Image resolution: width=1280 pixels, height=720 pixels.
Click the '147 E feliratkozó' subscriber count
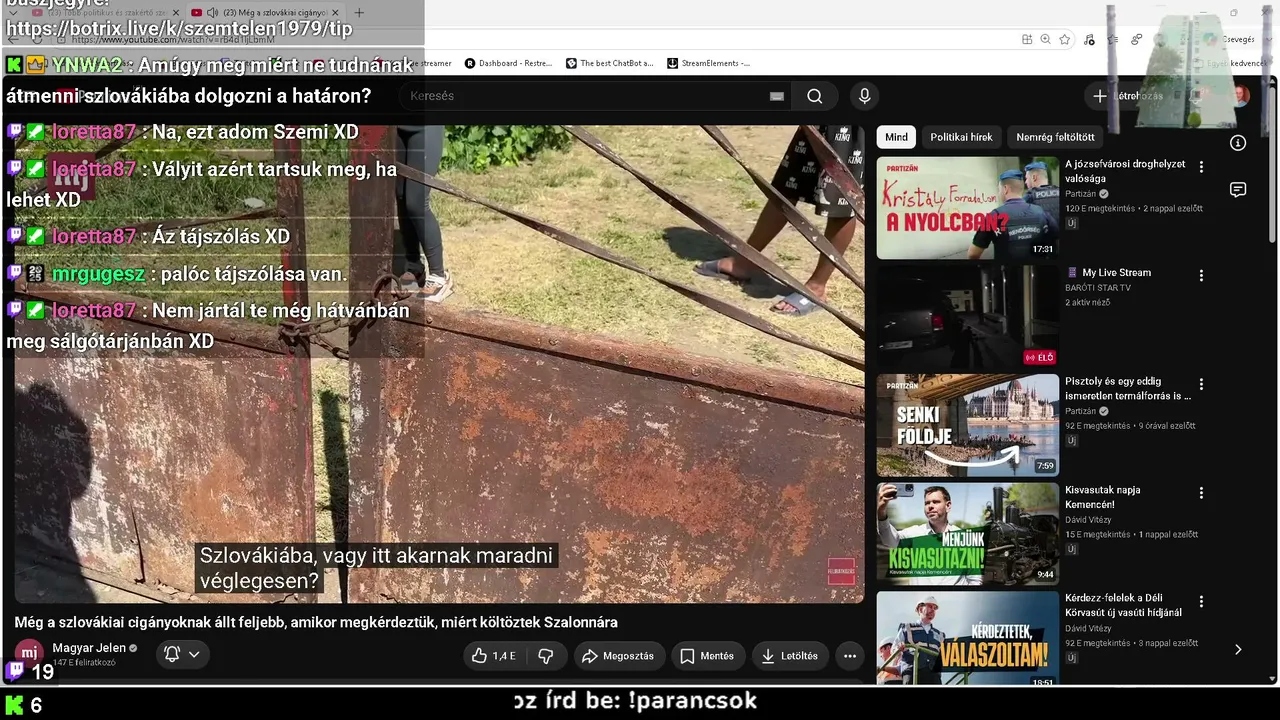(x=84, y=663)
